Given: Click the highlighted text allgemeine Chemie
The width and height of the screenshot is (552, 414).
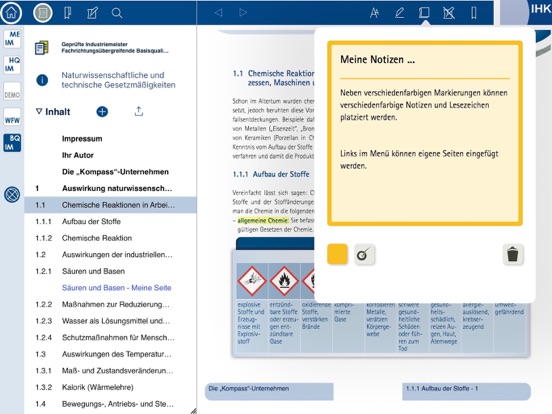Looking at the screenshot, I should [x=263, y=221].
